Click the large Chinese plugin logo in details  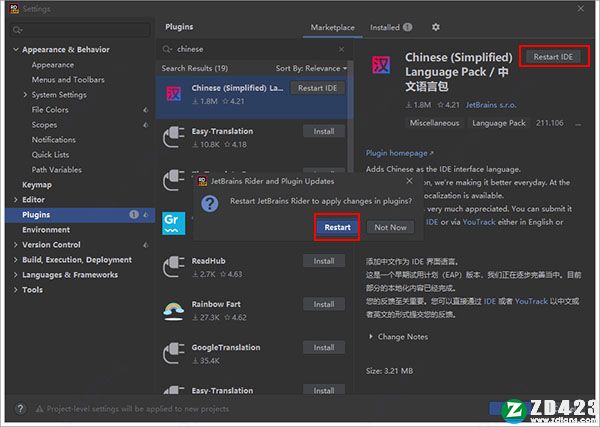coord(381,65)
